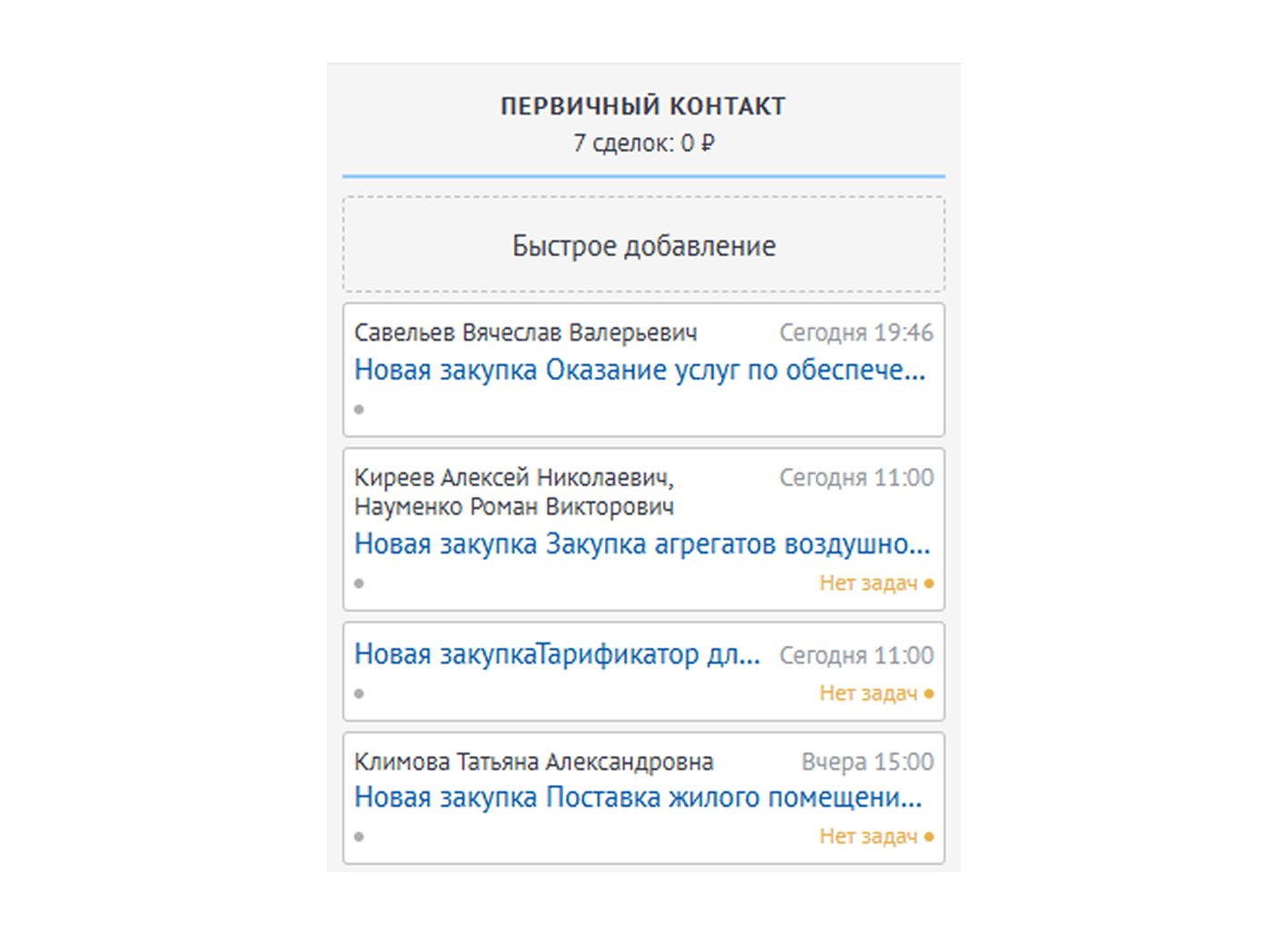Click gray status dot in Савельев card
This screenshot has height=935, width=1288.
360,410
